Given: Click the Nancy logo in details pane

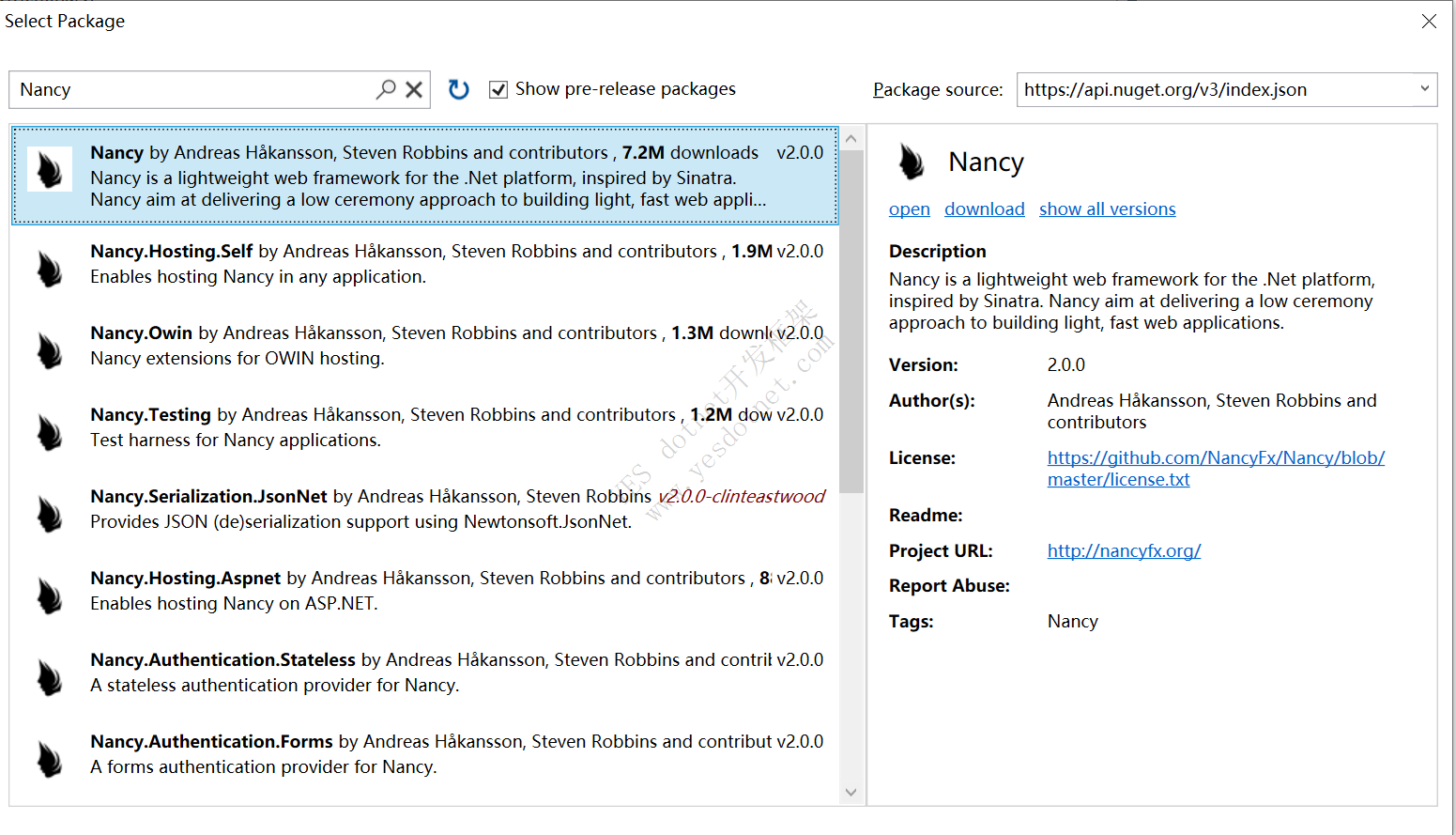Looking at the screenshot, I should (x=911, y=162).
